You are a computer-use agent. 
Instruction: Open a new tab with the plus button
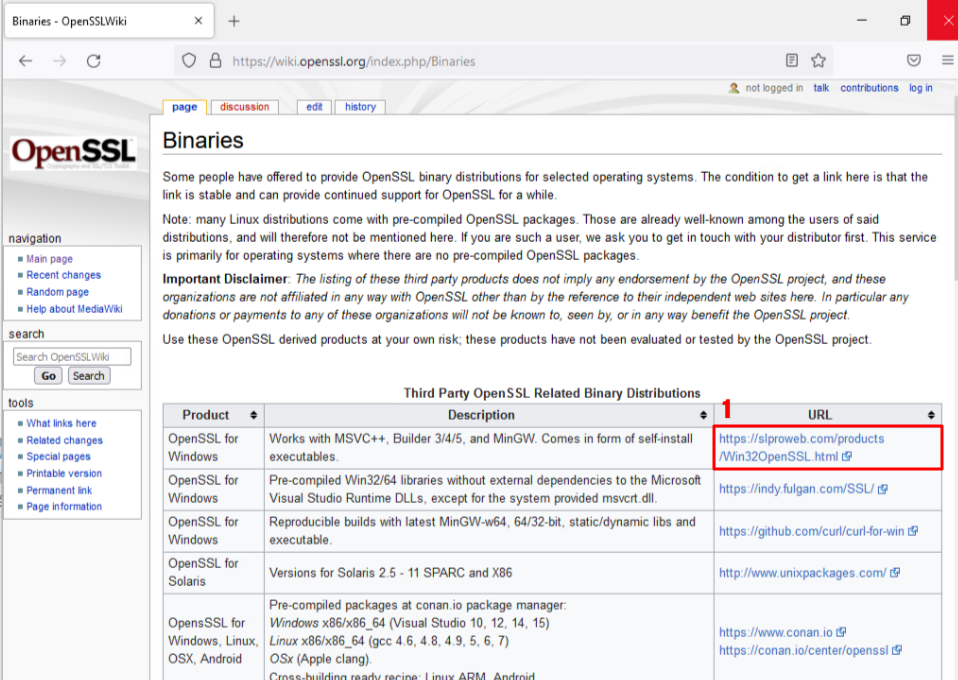pos(234,21)
